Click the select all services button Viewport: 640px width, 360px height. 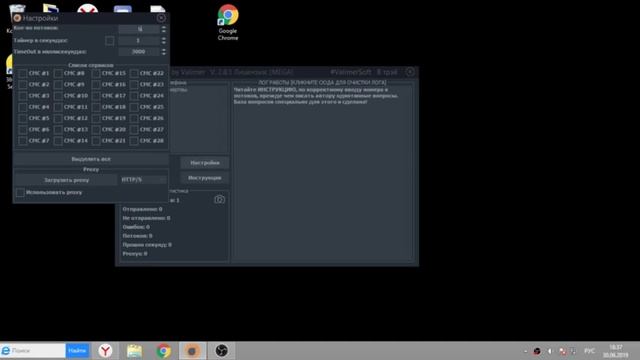tap(91, 159)
